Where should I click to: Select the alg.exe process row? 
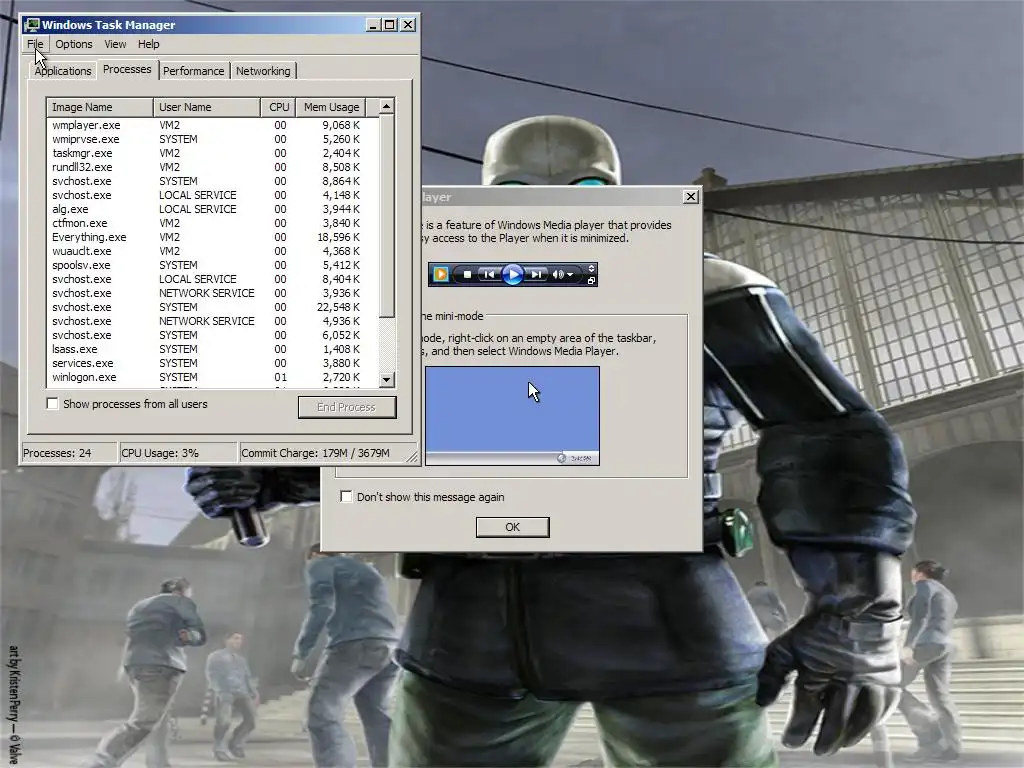coord(213,209)
